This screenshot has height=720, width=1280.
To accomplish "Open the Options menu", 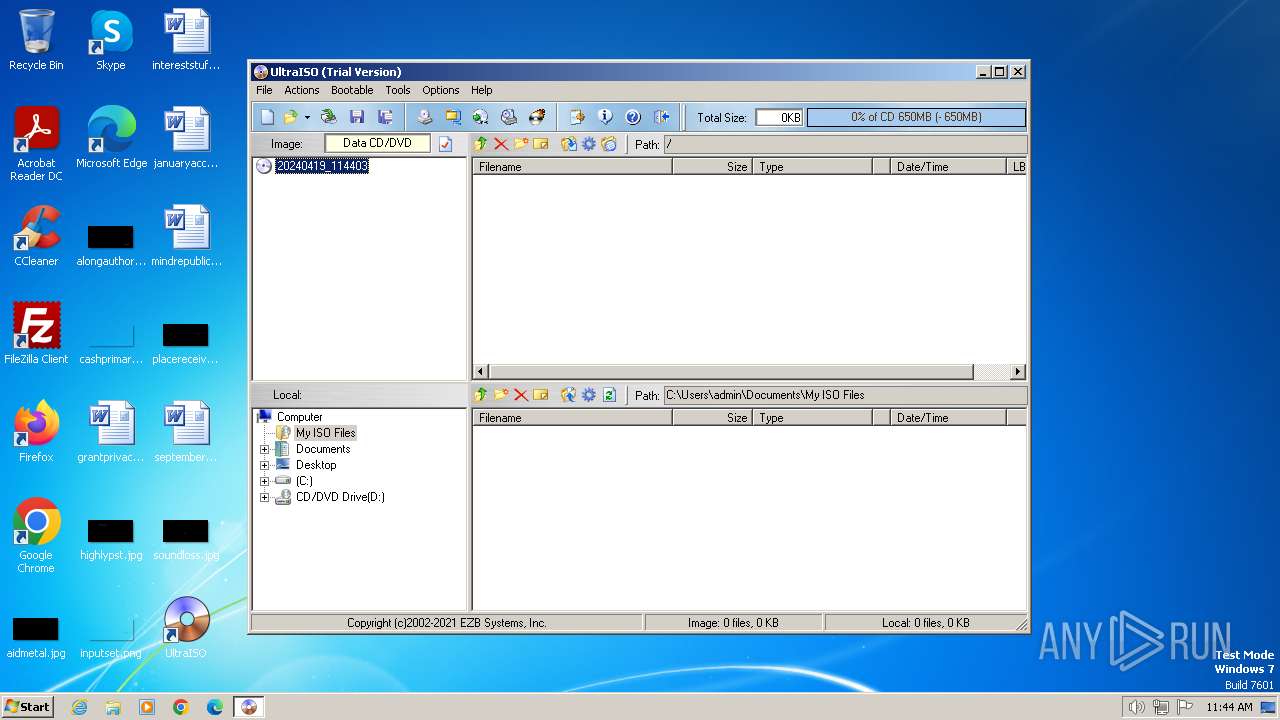I will point(441,90).
